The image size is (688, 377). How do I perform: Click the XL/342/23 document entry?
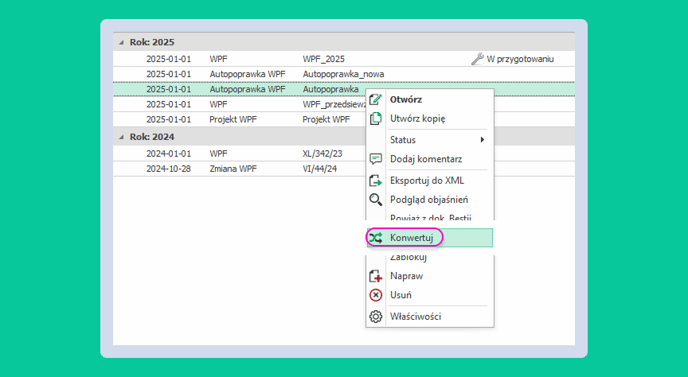pyautogui.click(x=322, y=154)
